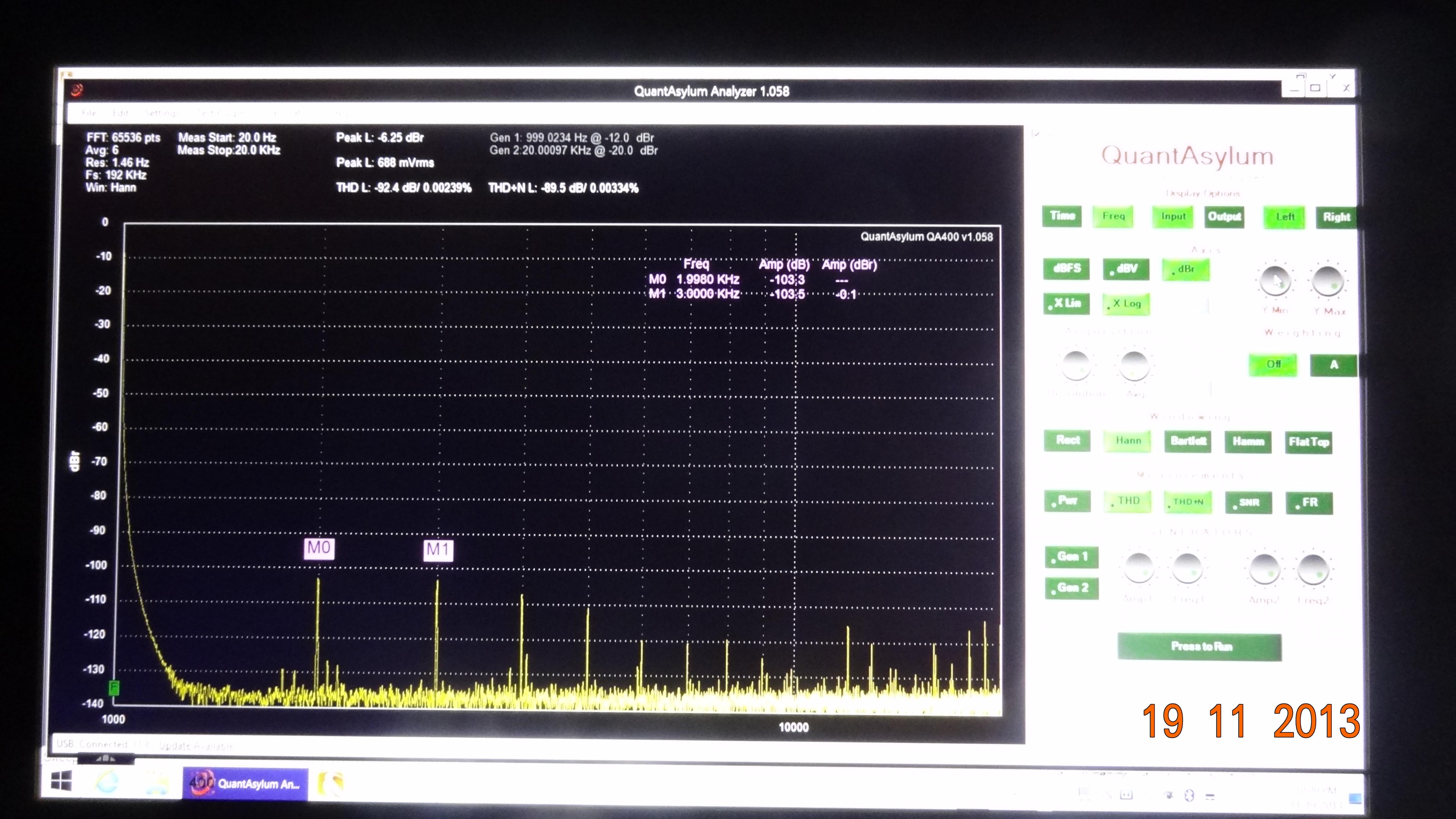
Task: Click the QuantAsylum Analyzer taskbar button
Action: click(x=245, y=784)
